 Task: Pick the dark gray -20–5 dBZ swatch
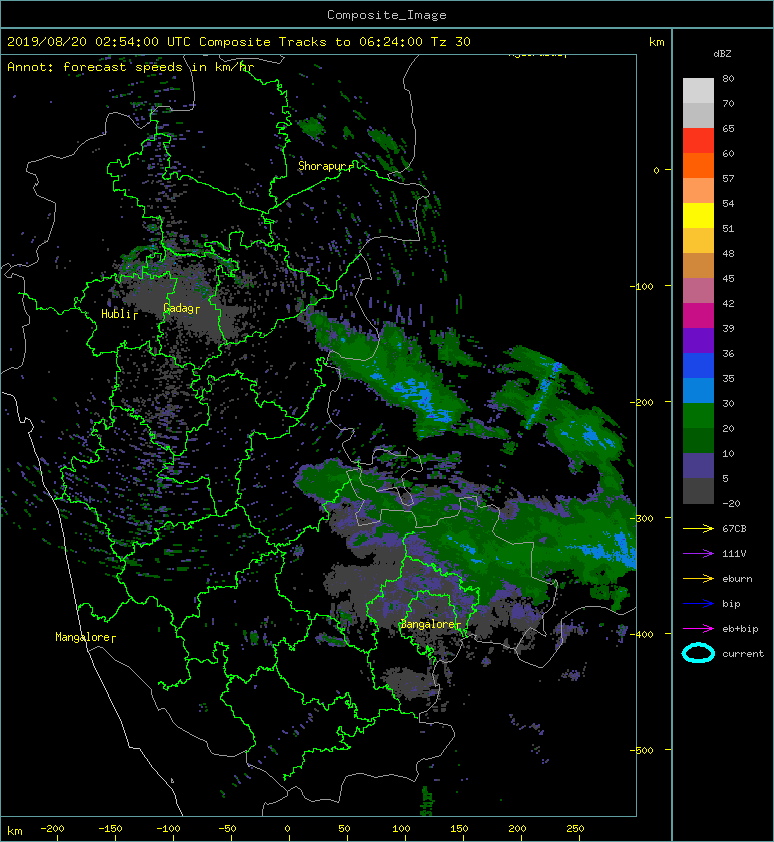click(x=698, y=491)
